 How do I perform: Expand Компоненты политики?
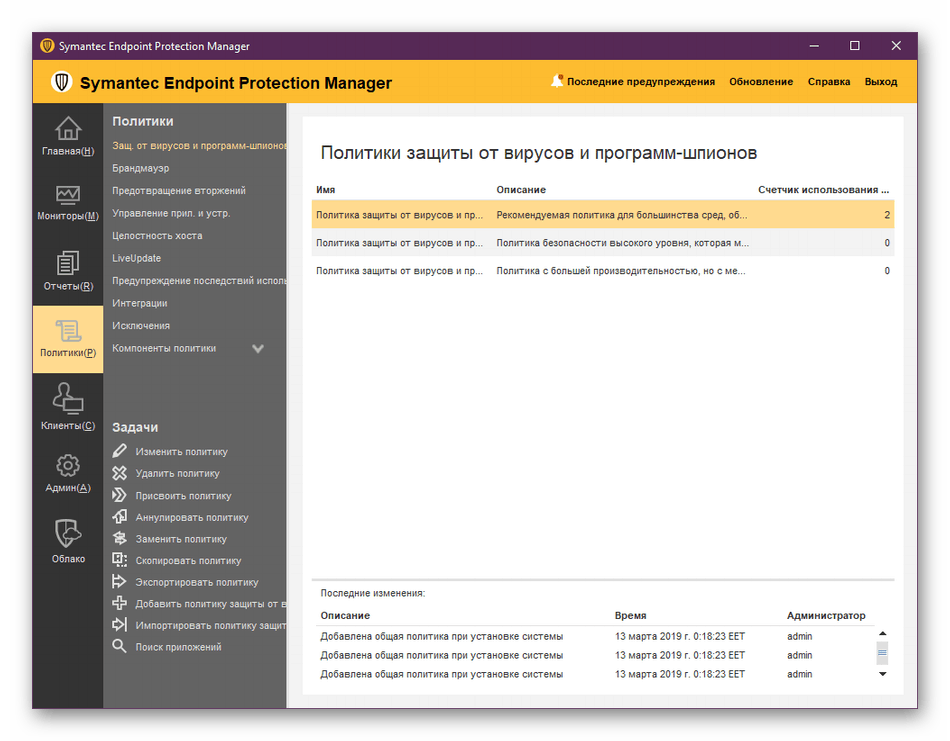click(x=257, y=348)
